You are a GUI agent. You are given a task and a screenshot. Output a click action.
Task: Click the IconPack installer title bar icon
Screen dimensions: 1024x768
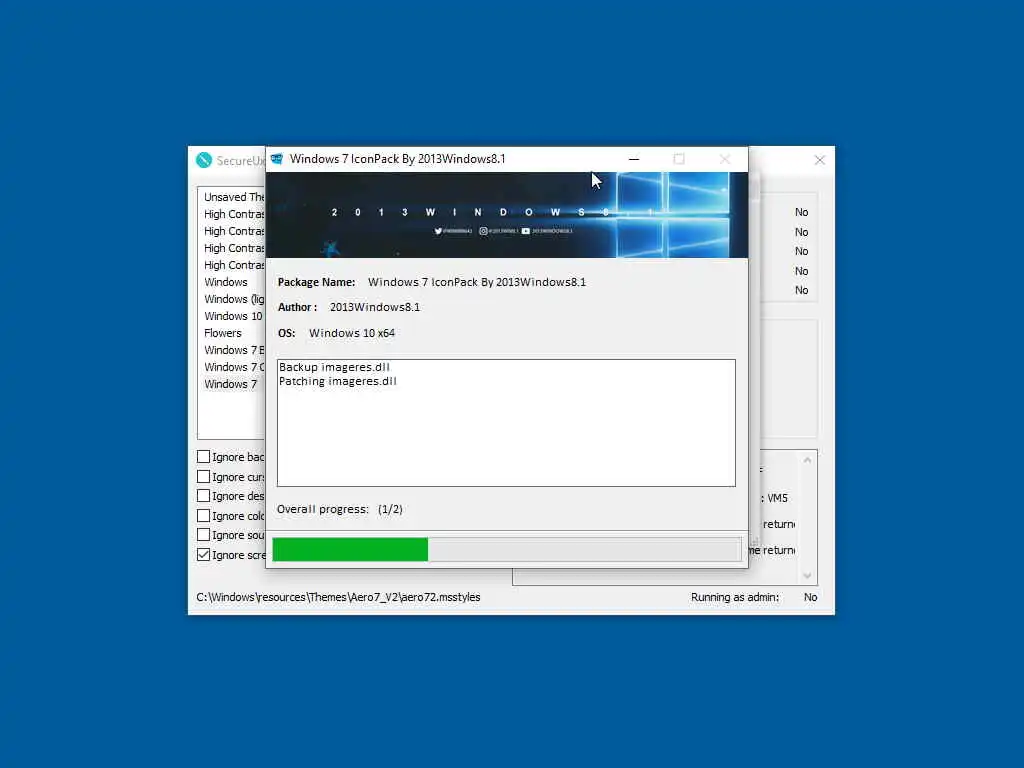click(277, 159)
